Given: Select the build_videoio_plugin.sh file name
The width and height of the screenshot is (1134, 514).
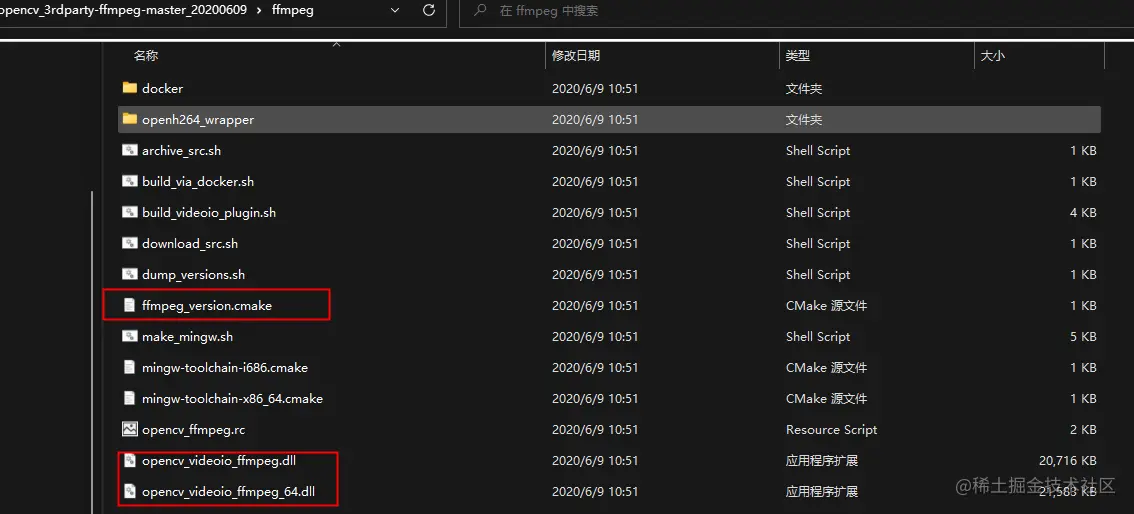Looking at the screenshot, I should coord(209,213).
